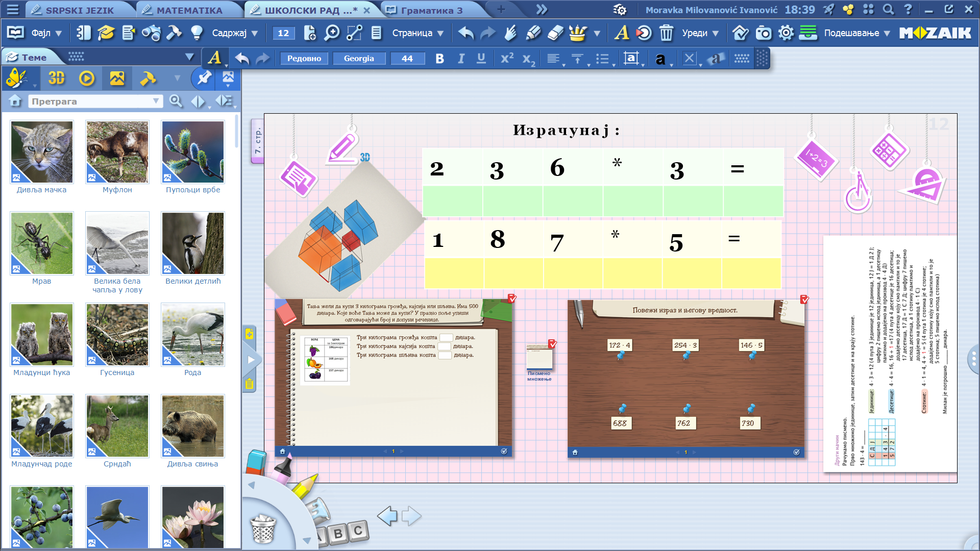Switch to the Граматика 3 tab
This screenshot has width=980, height=551.
pyautogui.click(x=431, y=10)
